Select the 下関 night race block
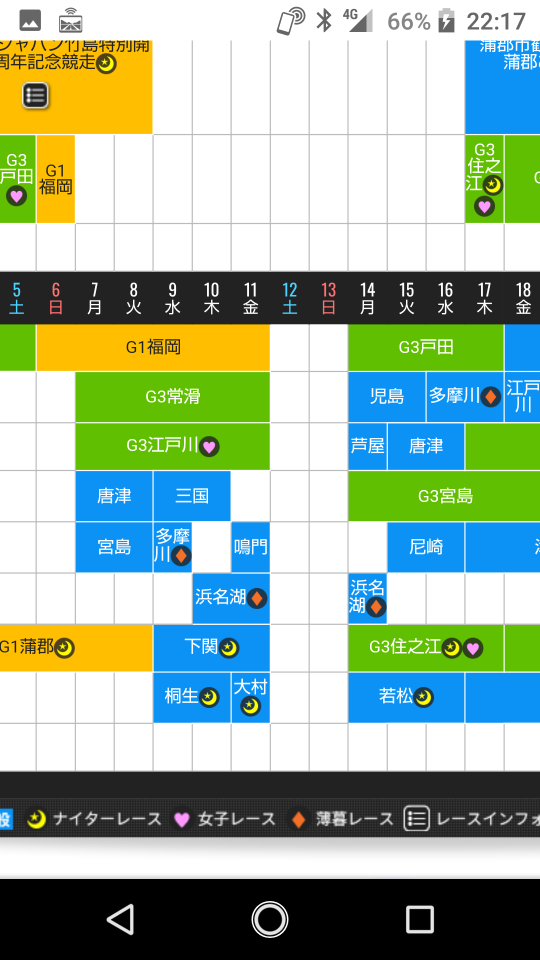The height and width of the screenshot is (960, 540). point(212,648)
